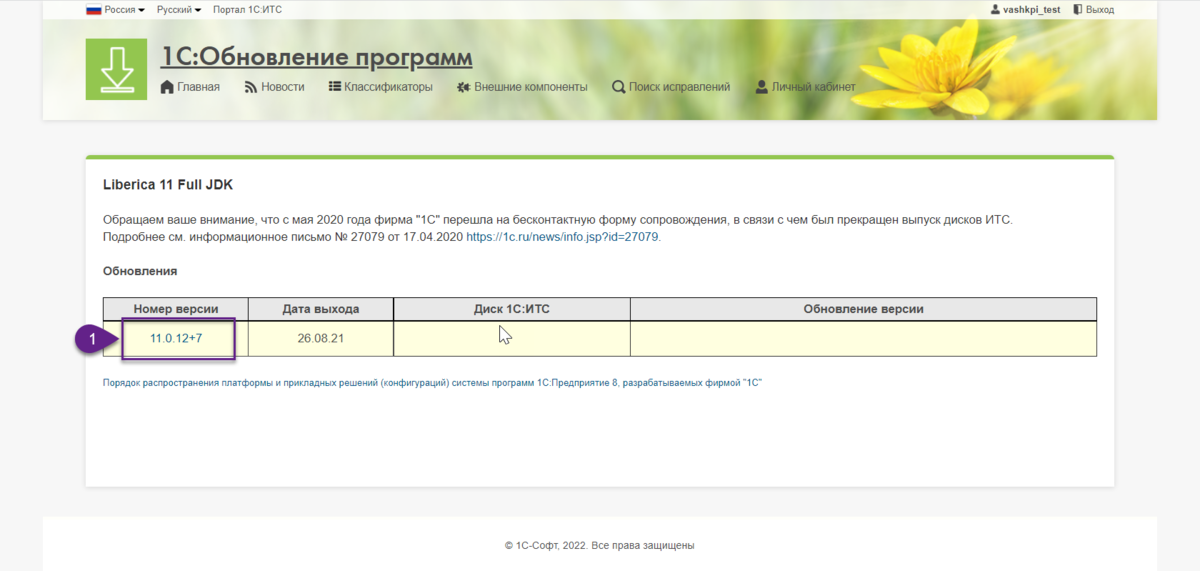Click the home icon beside Главная
1200x571 pixels.
pos(167,87)
